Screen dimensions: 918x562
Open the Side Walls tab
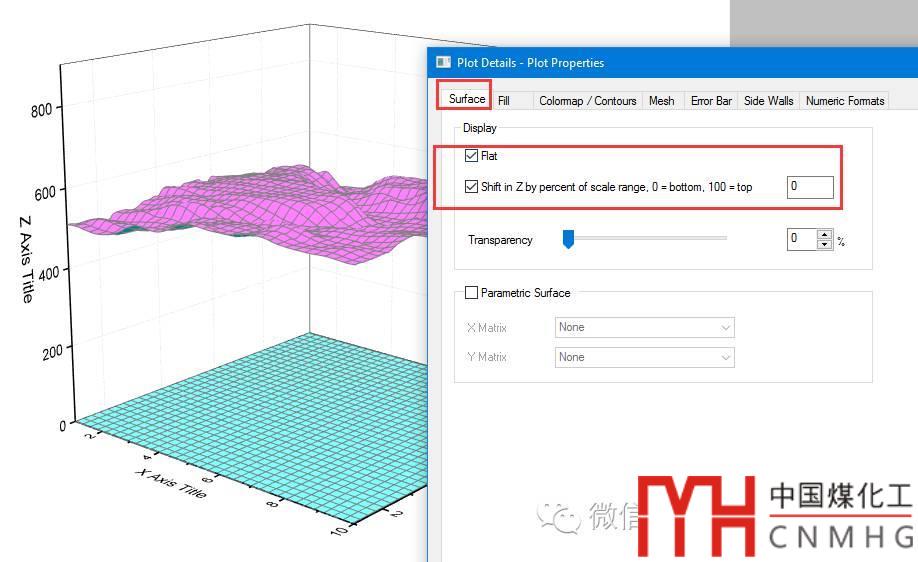click(x=768, y=101)
